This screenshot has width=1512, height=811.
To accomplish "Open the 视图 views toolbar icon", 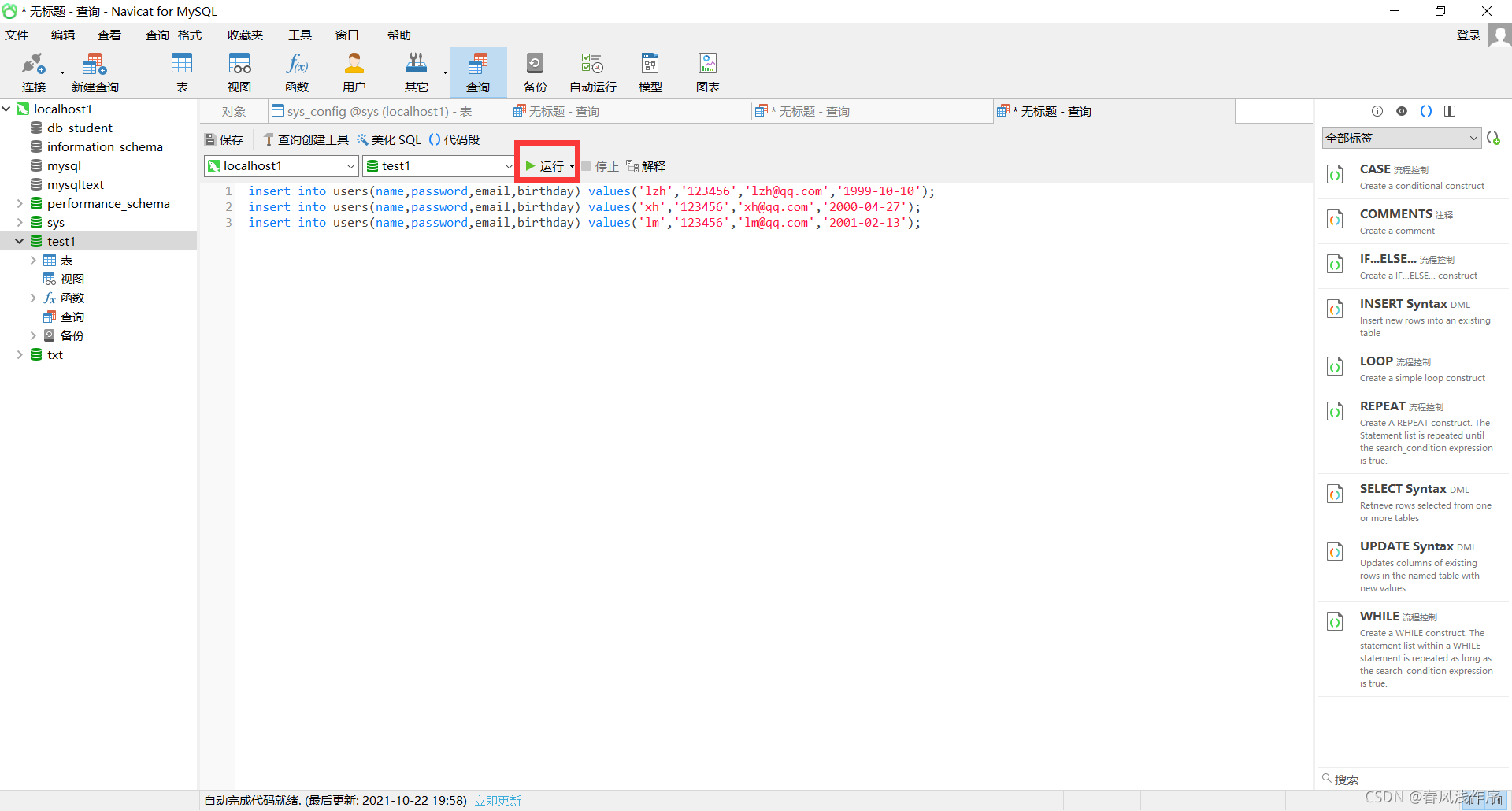I will point(239,72).
